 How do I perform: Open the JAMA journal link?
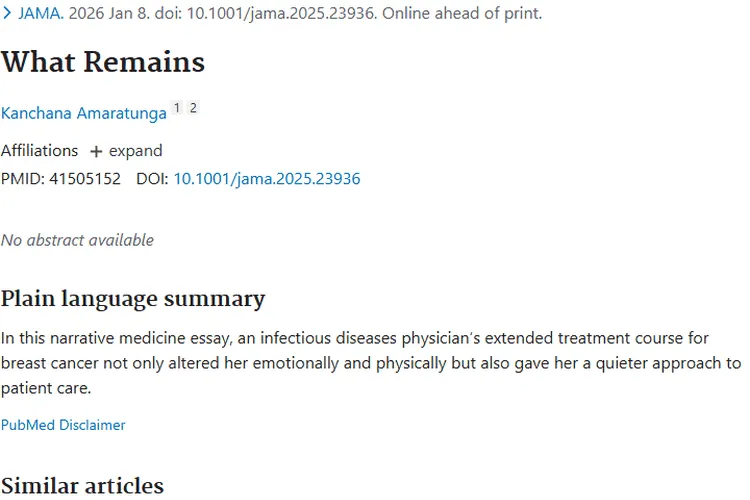pyautogui.click(x=40, y=14)
